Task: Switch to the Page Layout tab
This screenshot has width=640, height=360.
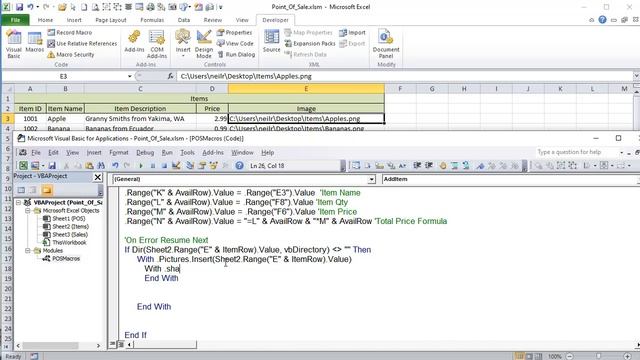Action: [x=111, y=20]
